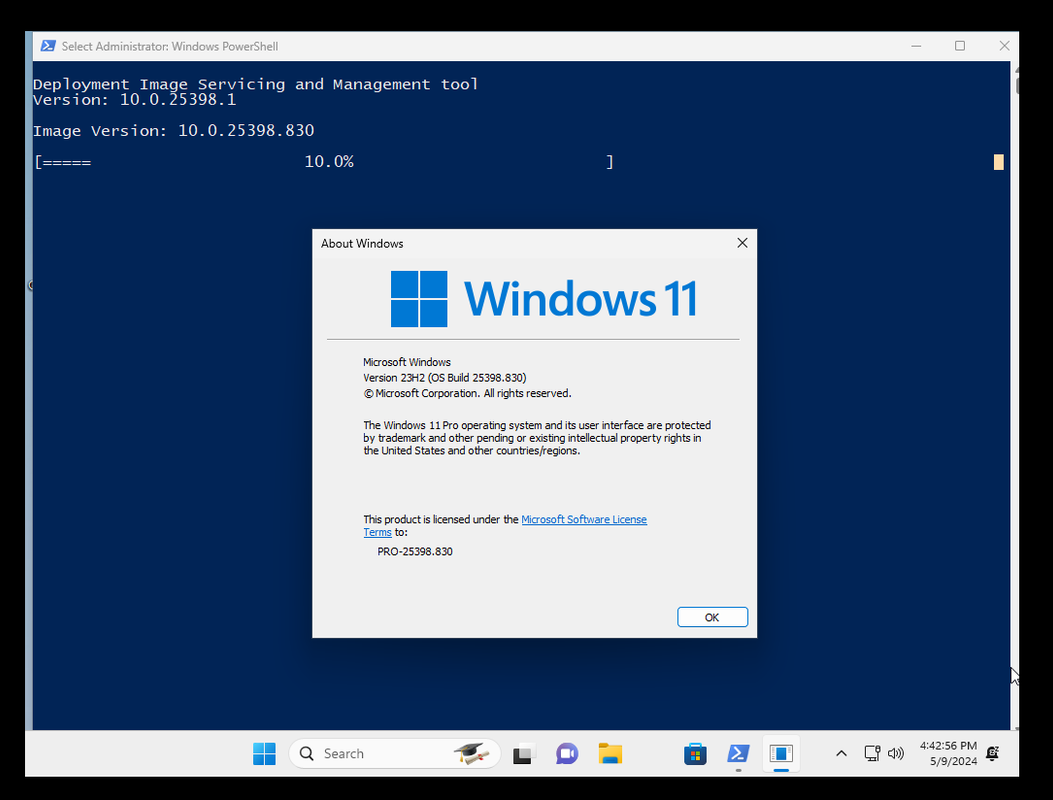Open the Windows Start menu

264,754
